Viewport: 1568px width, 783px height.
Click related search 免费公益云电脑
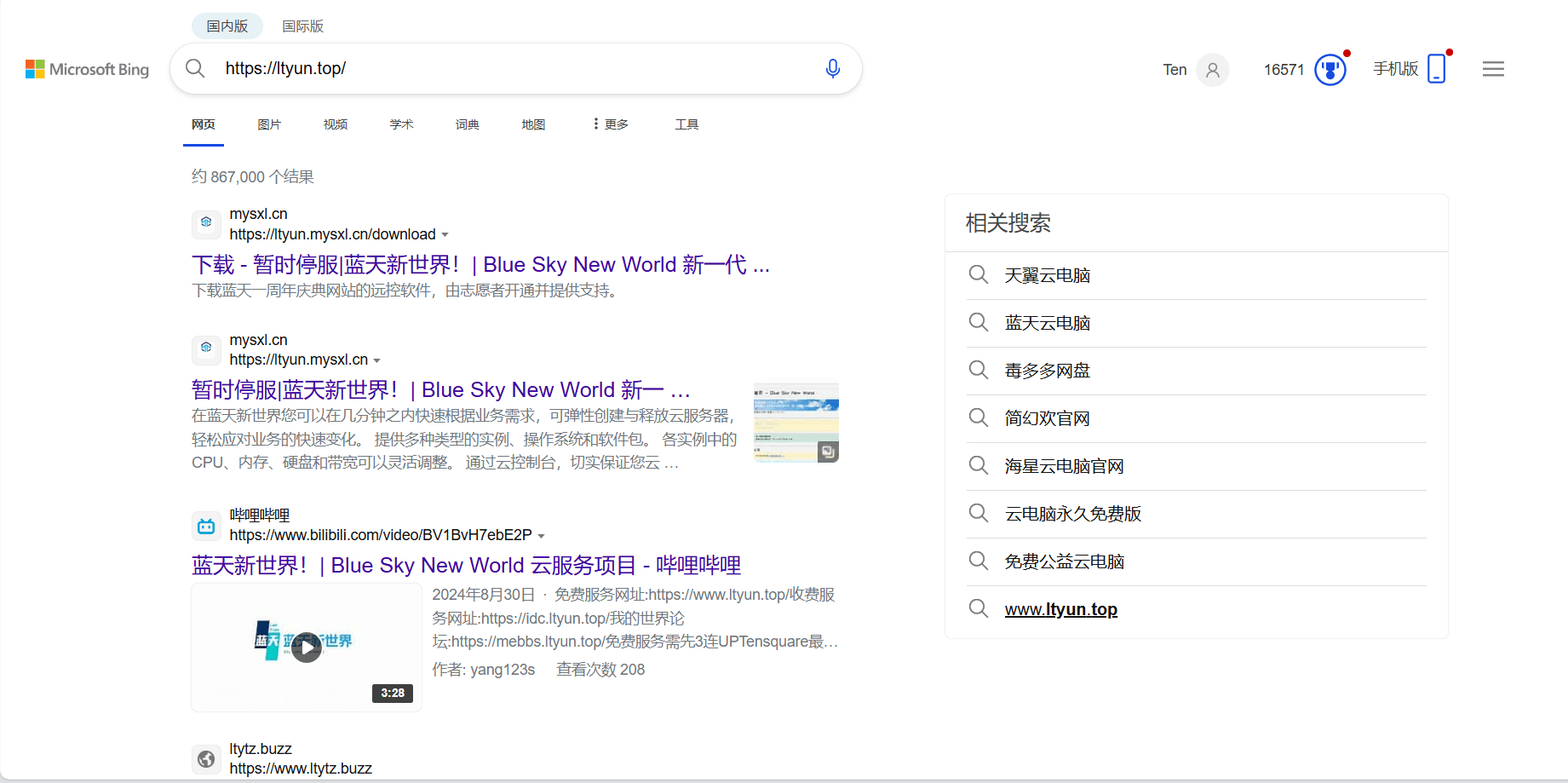pos(1065,561)
